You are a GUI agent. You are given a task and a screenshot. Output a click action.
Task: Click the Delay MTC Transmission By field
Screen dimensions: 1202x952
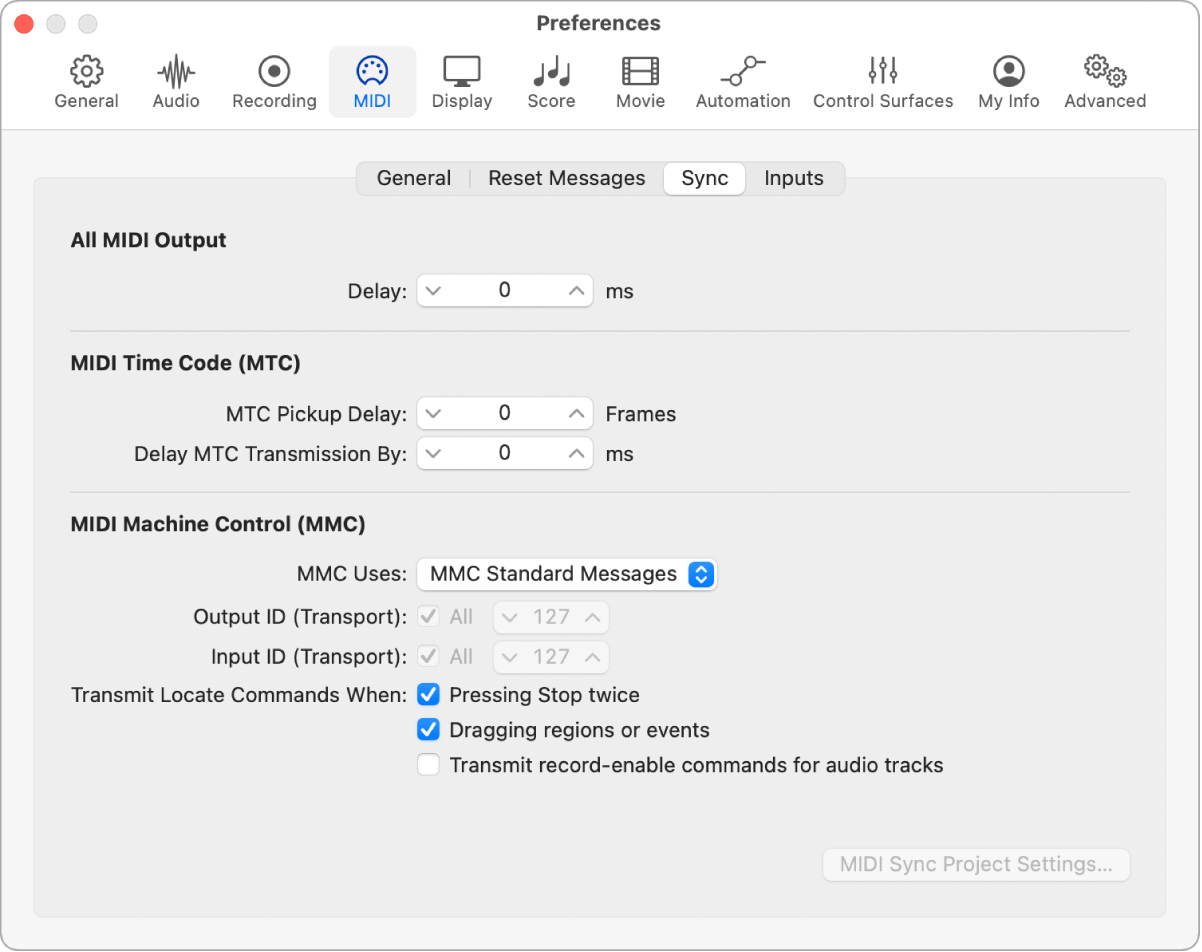pos(505,454)
